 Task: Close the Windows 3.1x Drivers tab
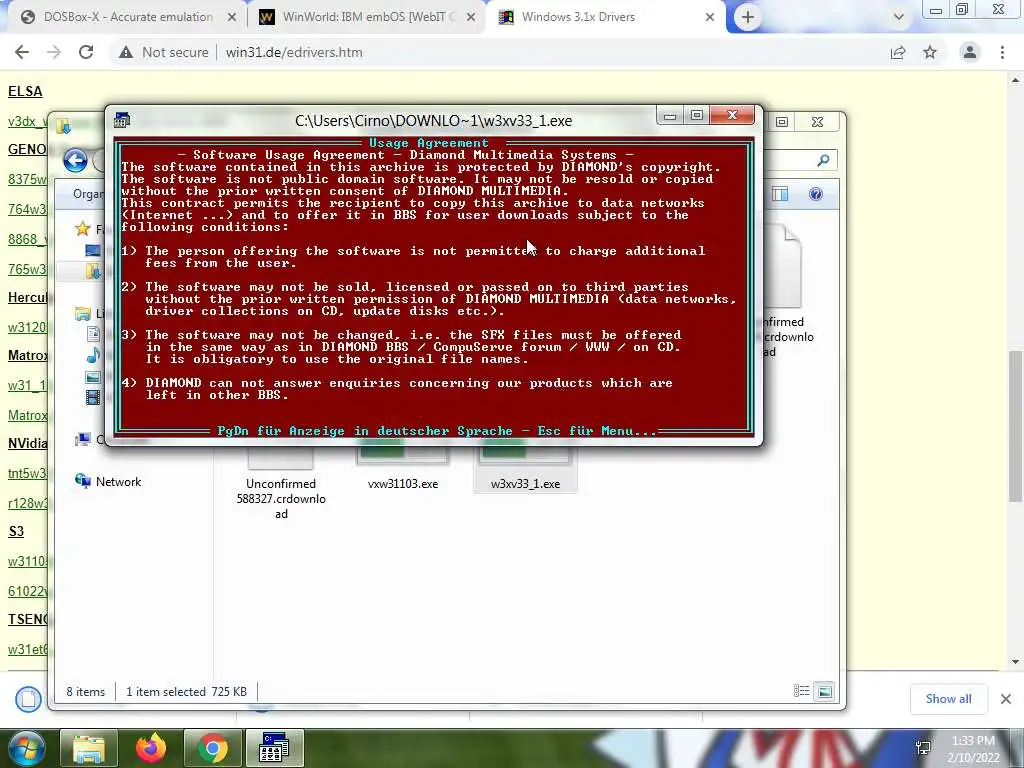click(x=710, y=17)
